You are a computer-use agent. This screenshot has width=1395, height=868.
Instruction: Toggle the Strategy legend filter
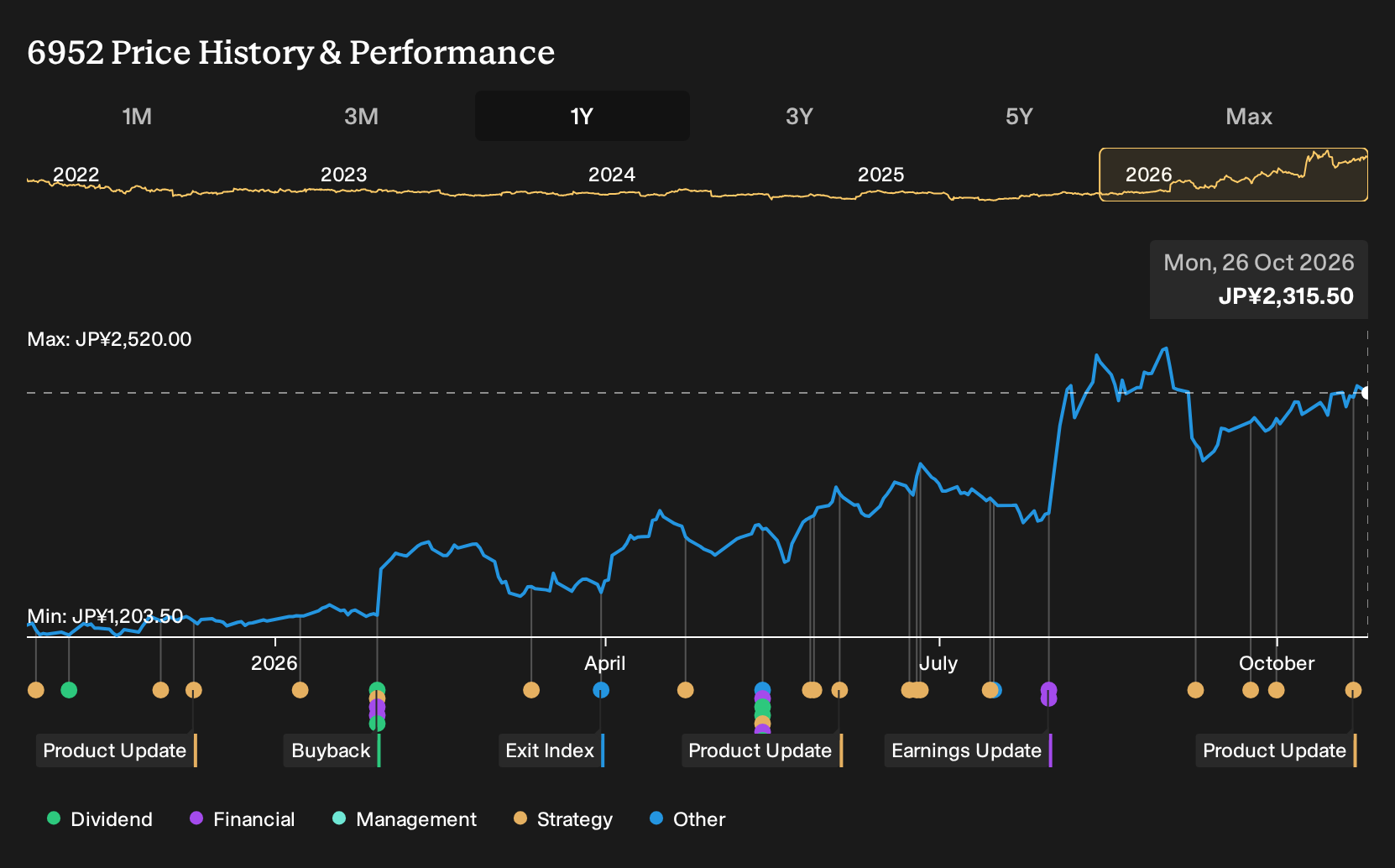point(563,819)
